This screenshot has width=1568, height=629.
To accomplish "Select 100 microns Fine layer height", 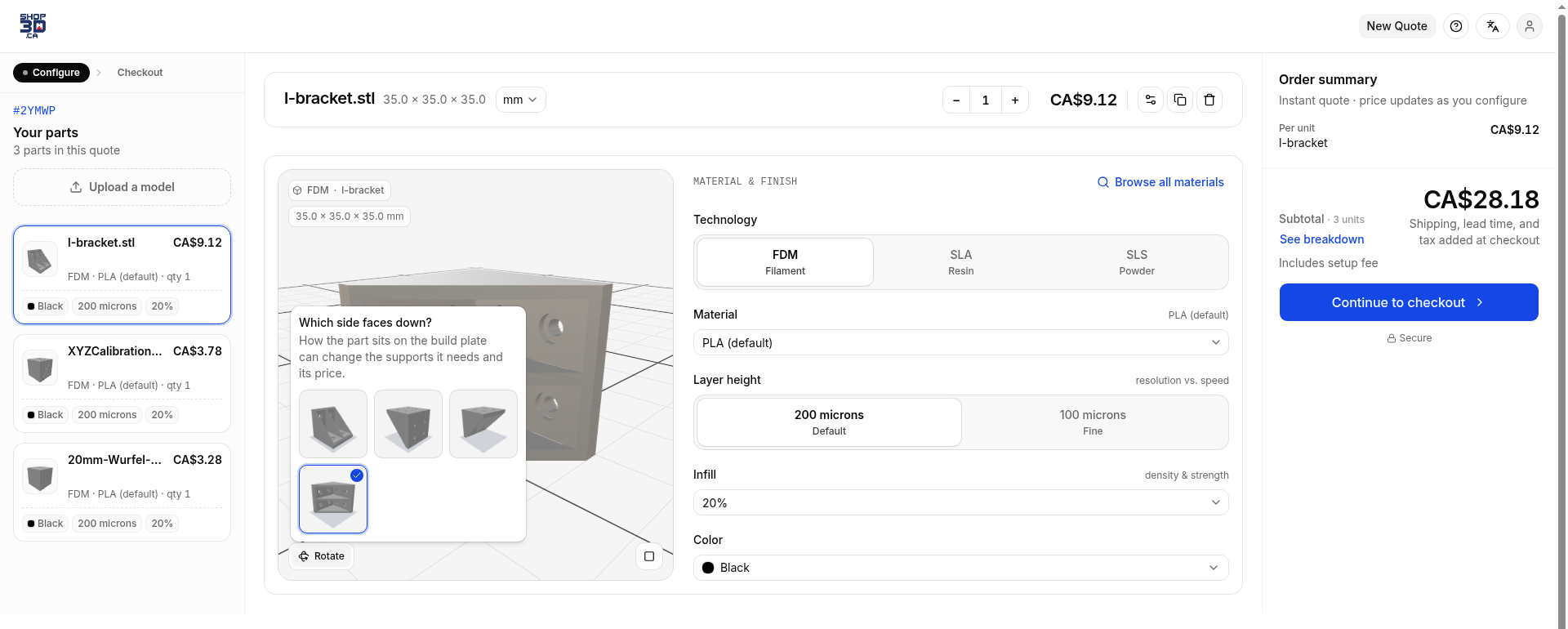I will [1093, 422].
